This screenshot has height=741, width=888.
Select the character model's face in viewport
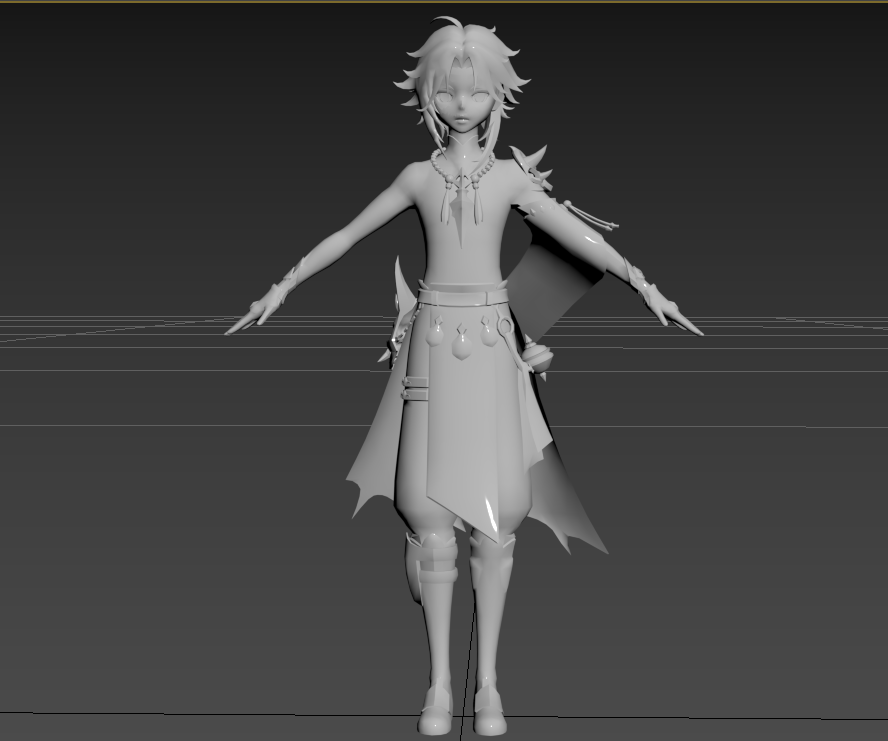463,105
